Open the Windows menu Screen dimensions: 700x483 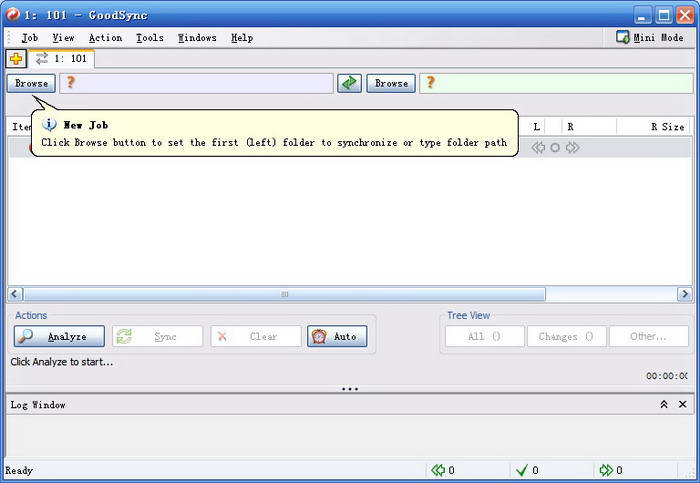pos(197,38)
